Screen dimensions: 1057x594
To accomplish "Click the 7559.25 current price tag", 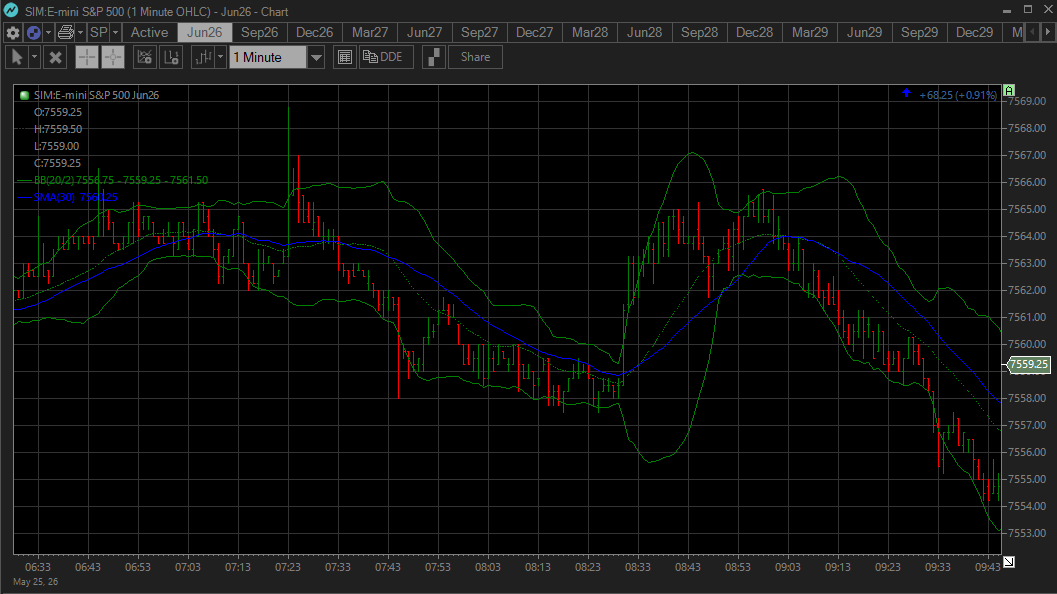I will [1029, 364].
